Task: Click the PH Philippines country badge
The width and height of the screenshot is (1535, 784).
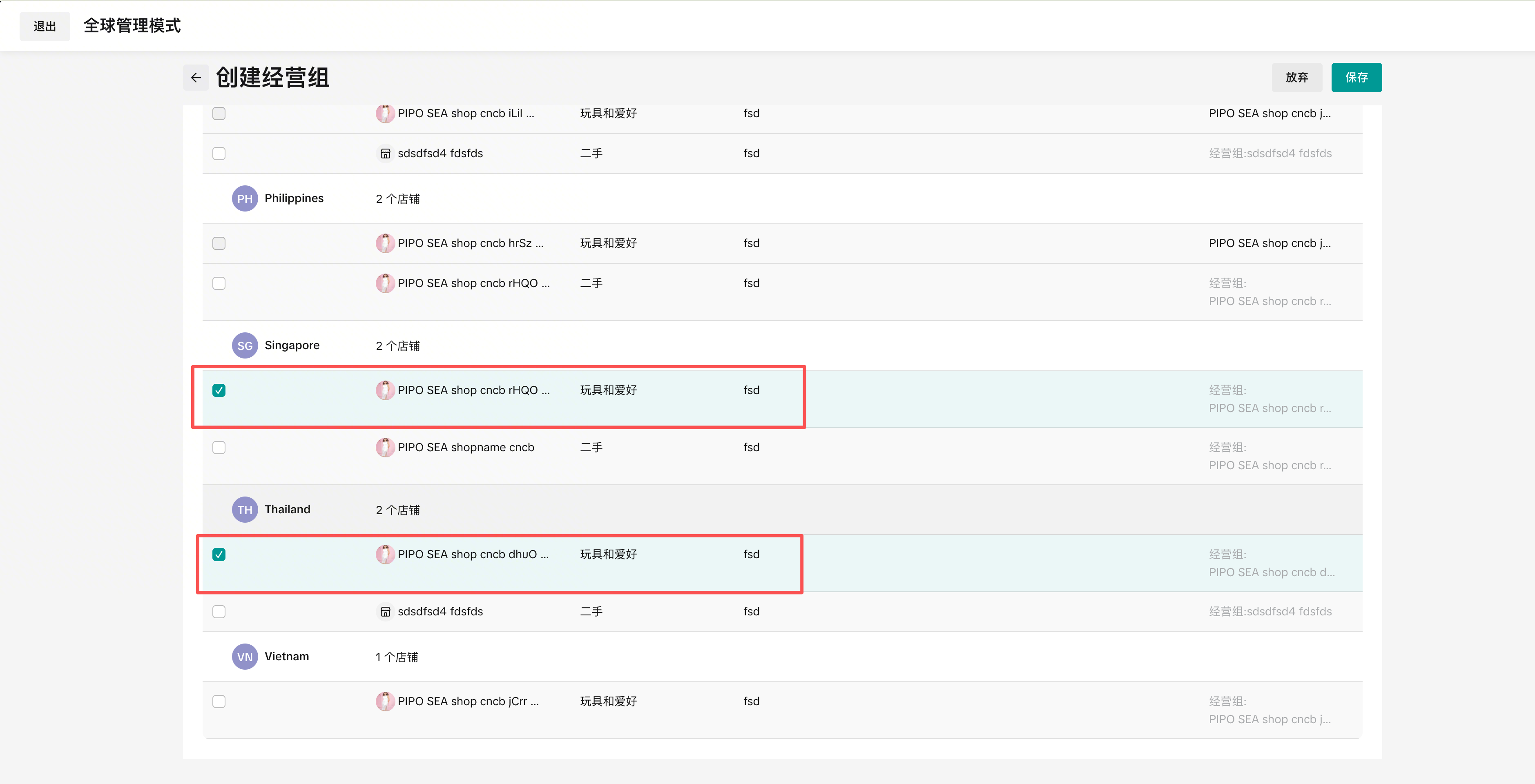Action: [x=244, y=198]
